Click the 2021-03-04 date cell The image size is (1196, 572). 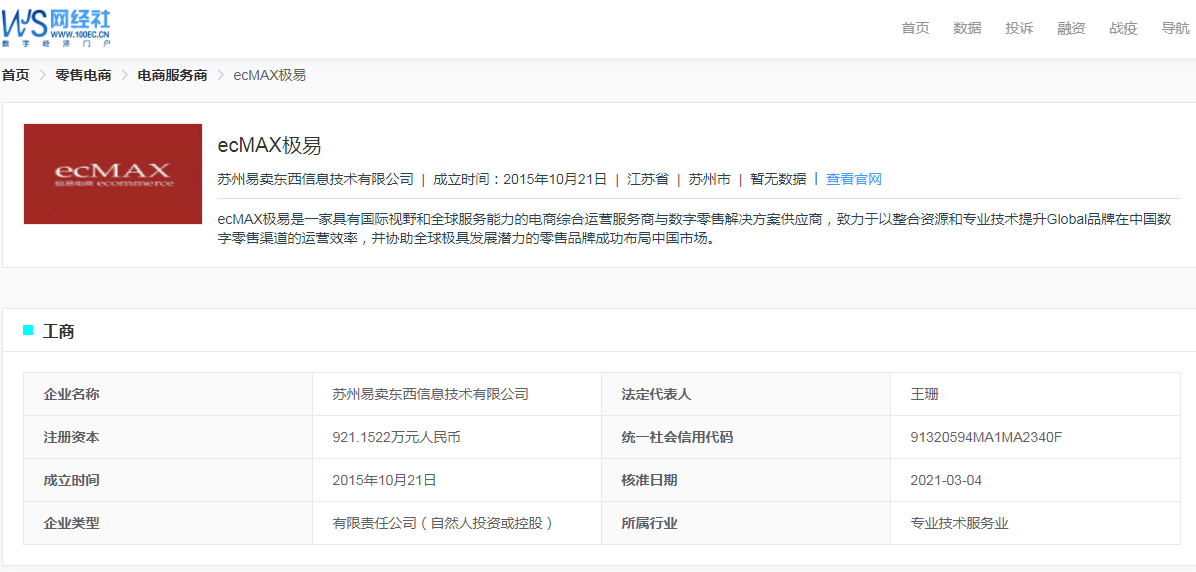(x=1035, y=480)
